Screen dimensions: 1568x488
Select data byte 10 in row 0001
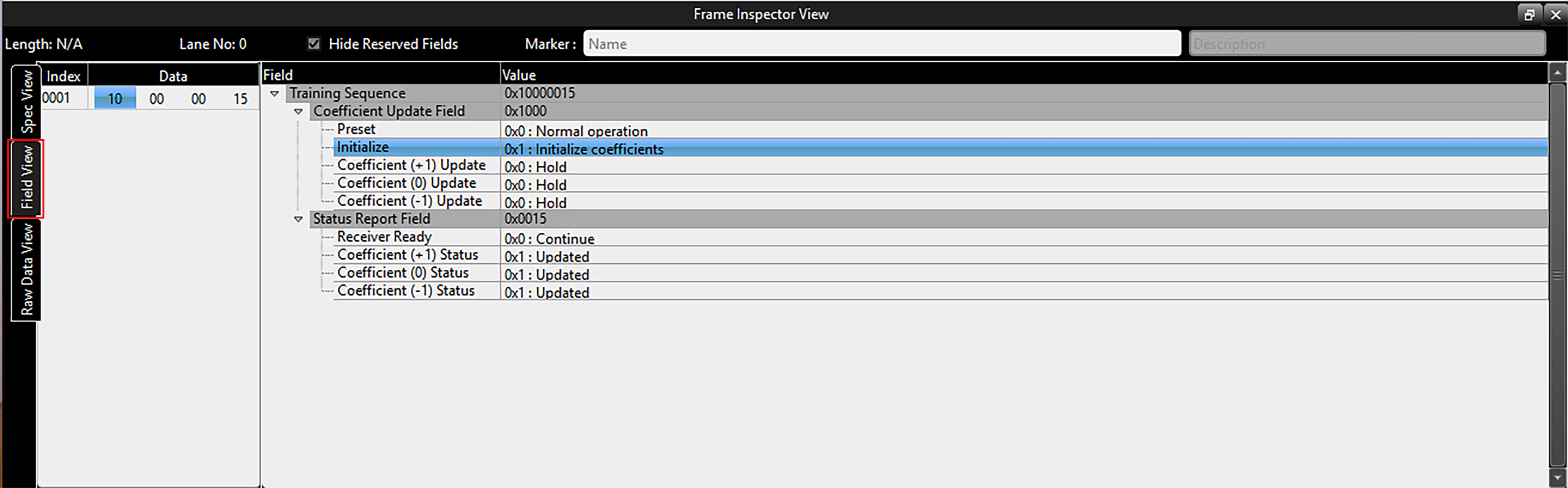click(x=115, y=99)
